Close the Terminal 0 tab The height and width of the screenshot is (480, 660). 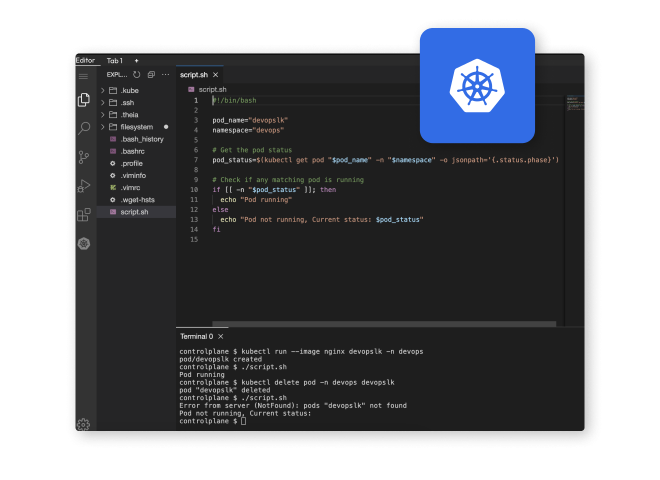click(220, 337)
